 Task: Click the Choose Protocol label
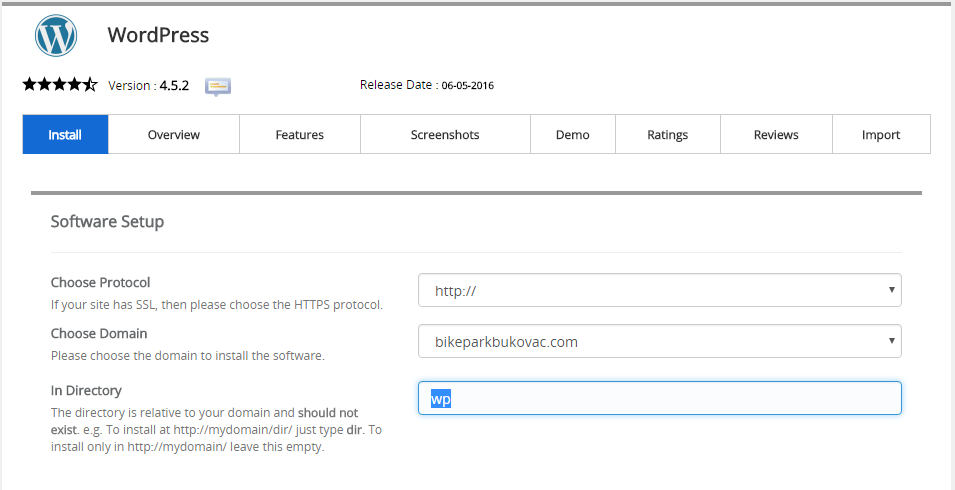click(x=100, y=282)
